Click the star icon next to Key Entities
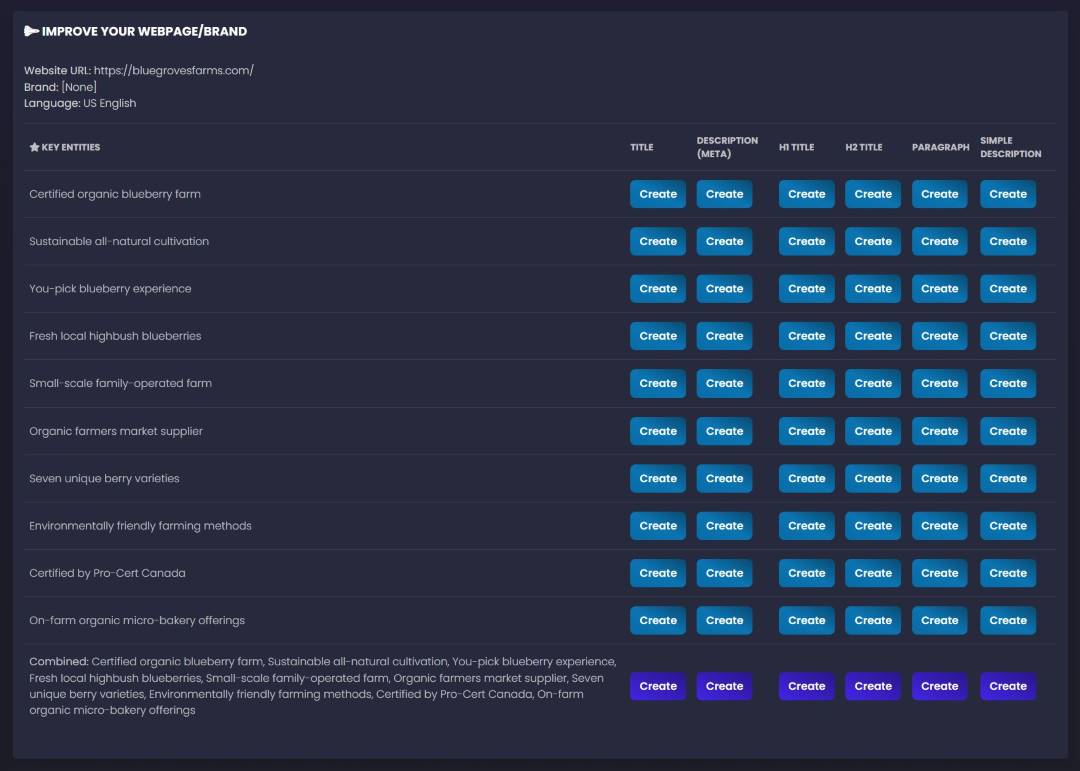 (34, 147)
